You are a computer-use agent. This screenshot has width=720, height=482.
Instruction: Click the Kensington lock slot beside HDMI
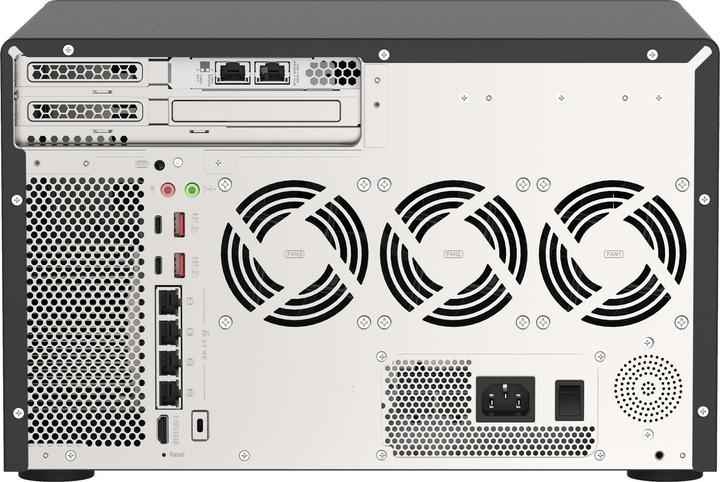[200, 424]
